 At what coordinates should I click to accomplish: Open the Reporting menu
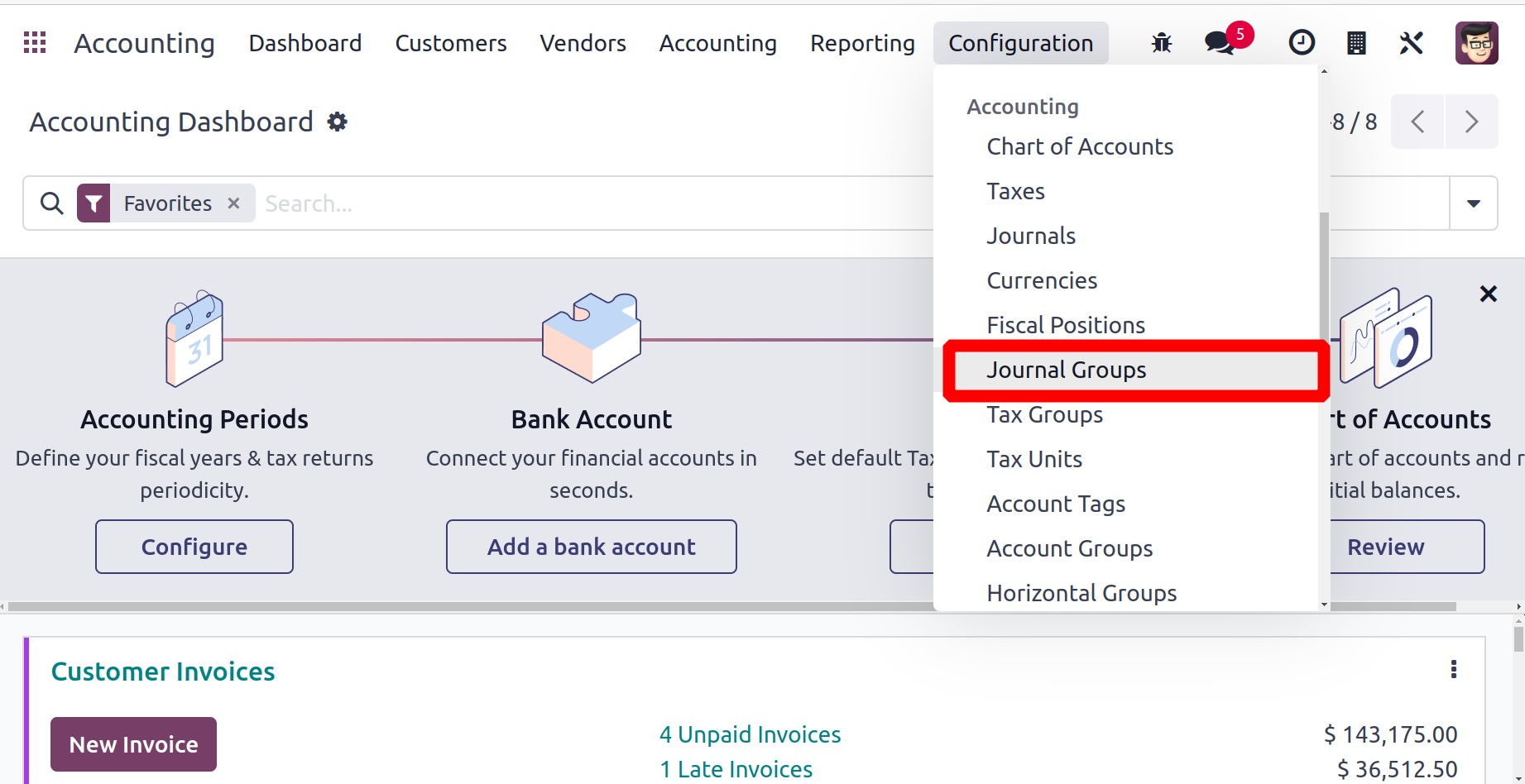coord(862,43)
